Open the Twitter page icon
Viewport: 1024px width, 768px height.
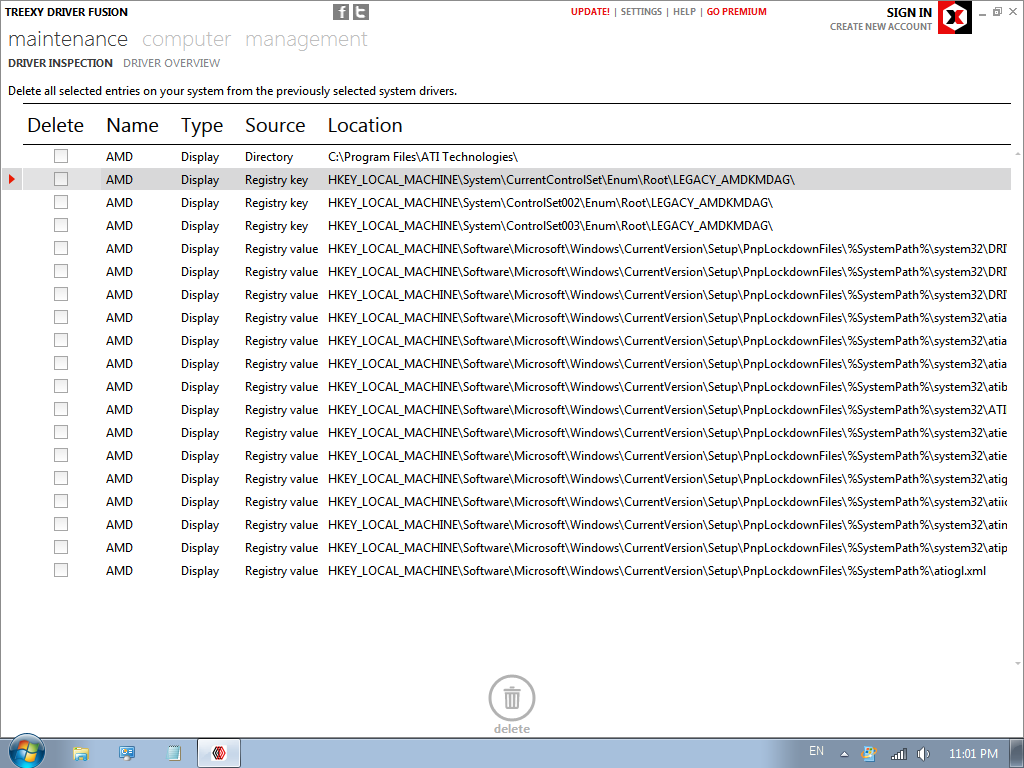pos(361,12)
